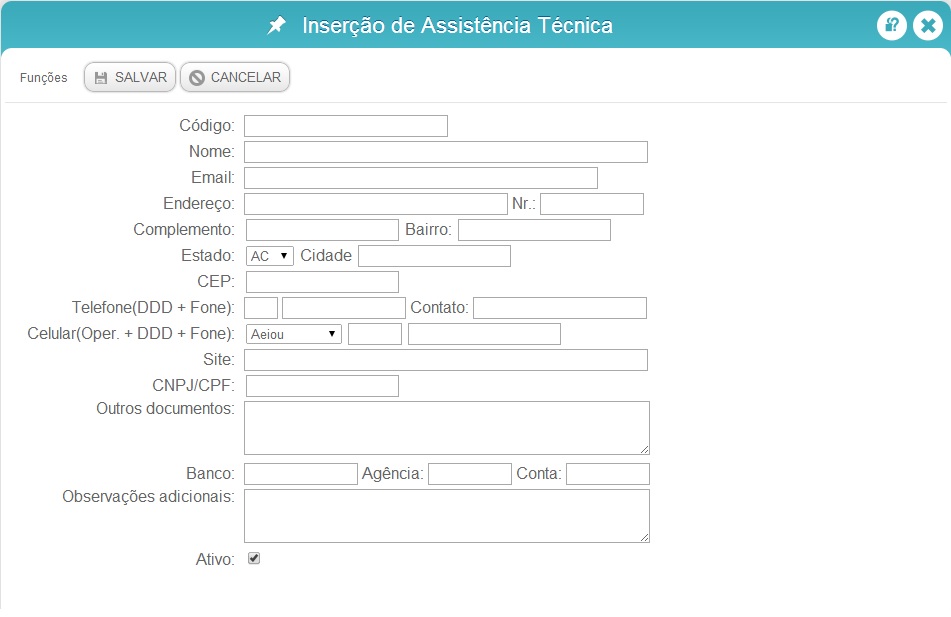The height and width of the screenshot is (617, 951).
Task: Close the Inserção de Assistência Técnica dialog
Action: click(928, 25)
